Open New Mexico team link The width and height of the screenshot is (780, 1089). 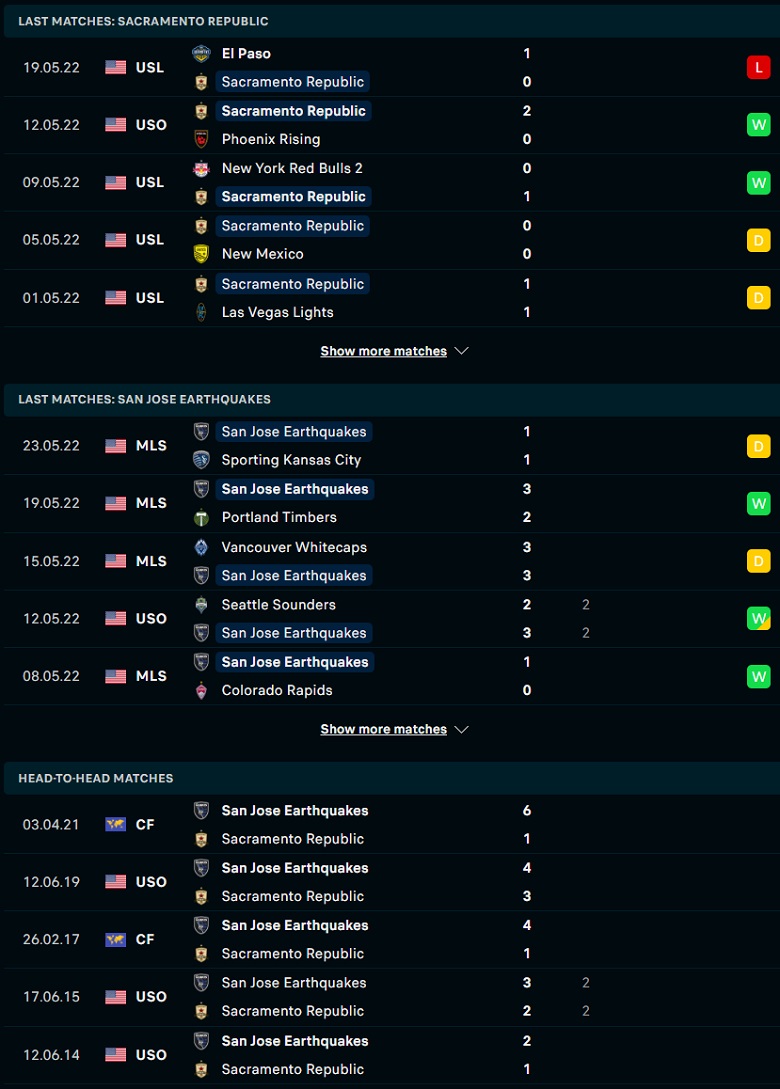263,253
